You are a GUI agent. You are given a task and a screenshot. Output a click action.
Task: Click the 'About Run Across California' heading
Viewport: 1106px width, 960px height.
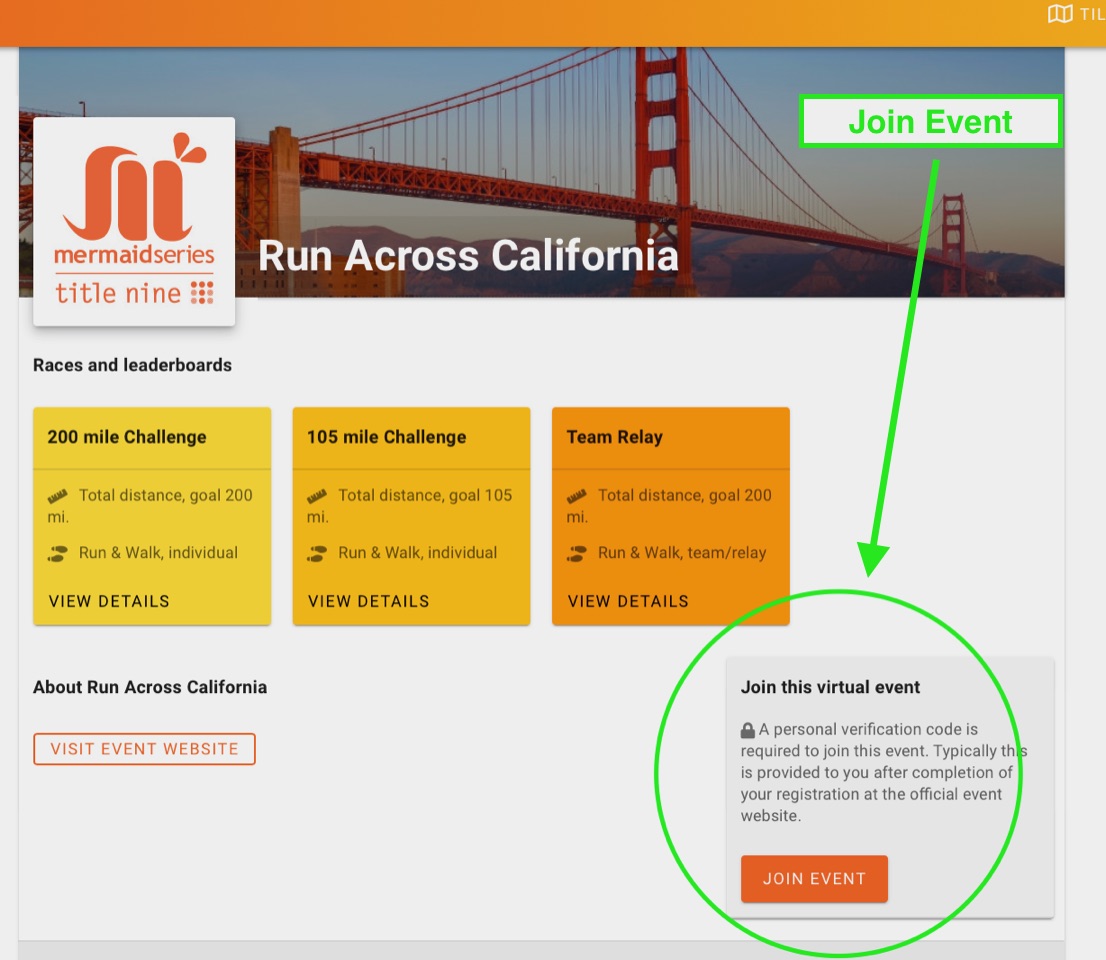click(x=150, y=687)
